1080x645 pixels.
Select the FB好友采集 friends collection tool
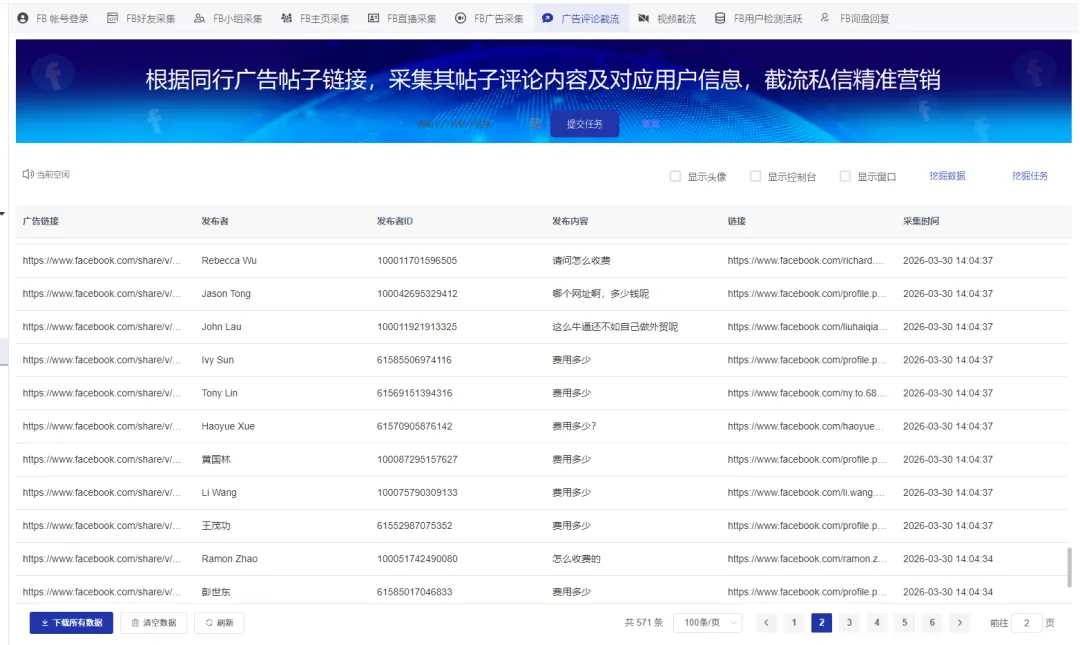coord(141,17)
